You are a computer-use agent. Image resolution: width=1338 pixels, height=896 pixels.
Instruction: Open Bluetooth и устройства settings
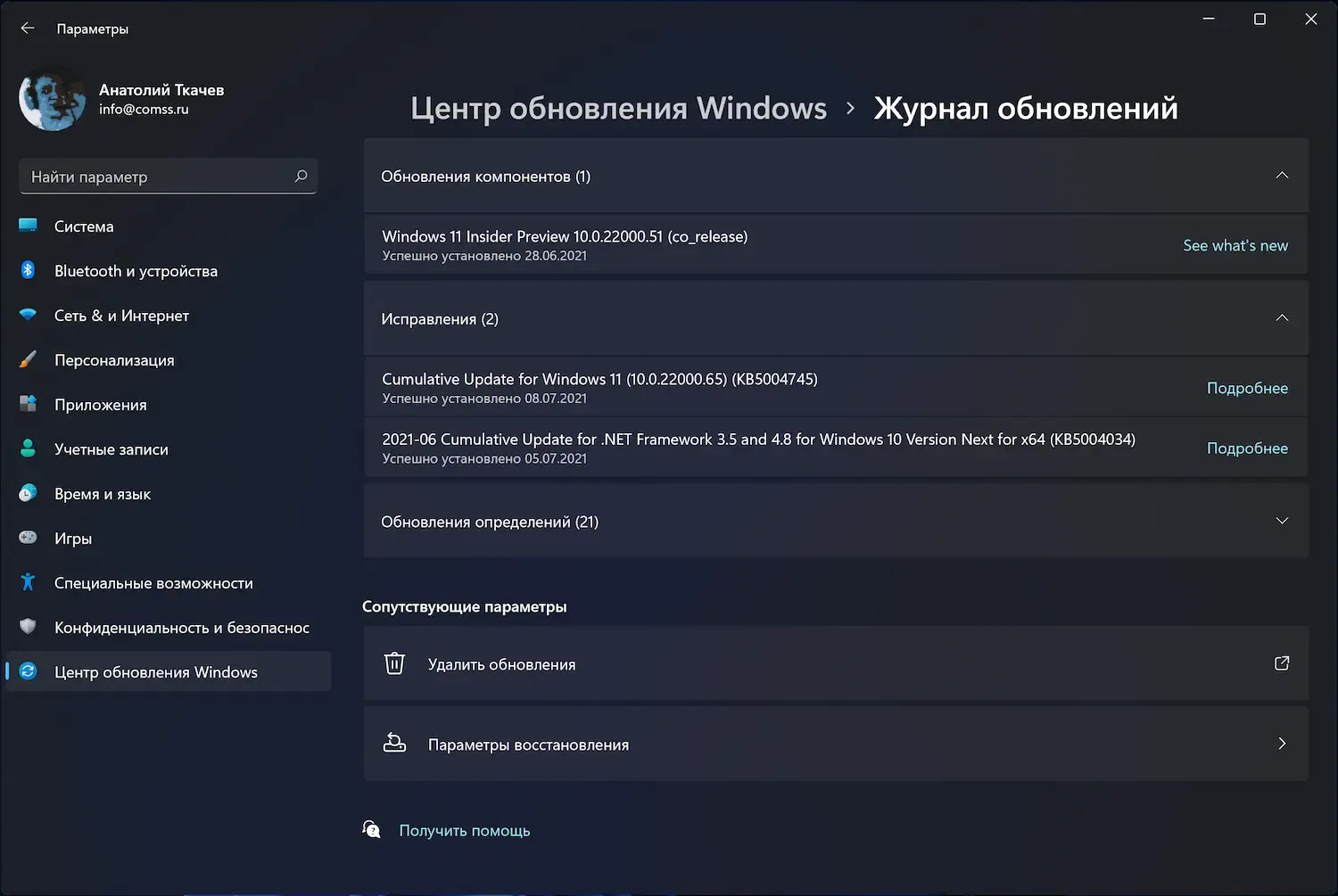pyautogui.click(x=168, y=270)
